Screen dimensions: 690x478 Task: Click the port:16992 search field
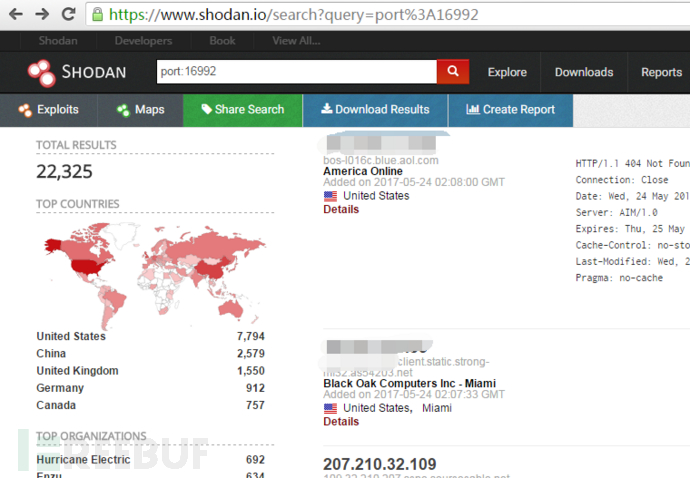297,71
